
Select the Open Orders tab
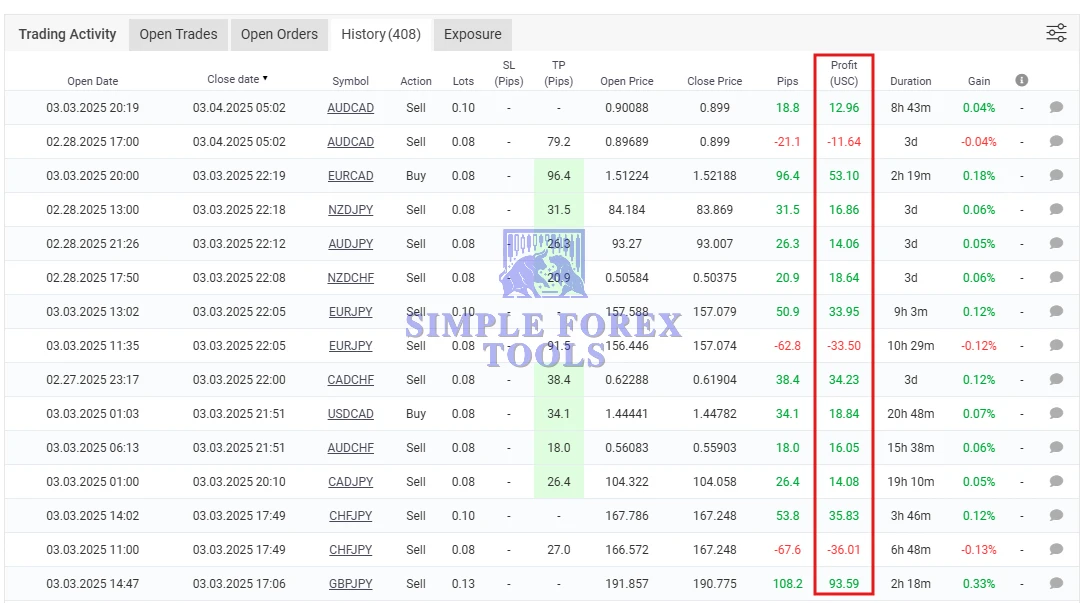click(279, 33)
